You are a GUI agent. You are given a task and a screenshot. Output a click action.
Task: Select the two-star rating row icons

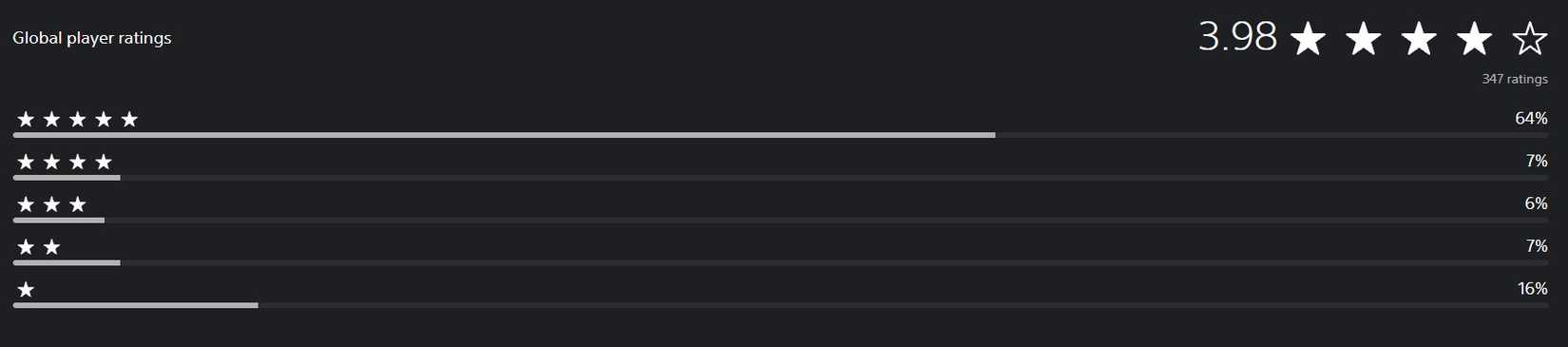39,247
